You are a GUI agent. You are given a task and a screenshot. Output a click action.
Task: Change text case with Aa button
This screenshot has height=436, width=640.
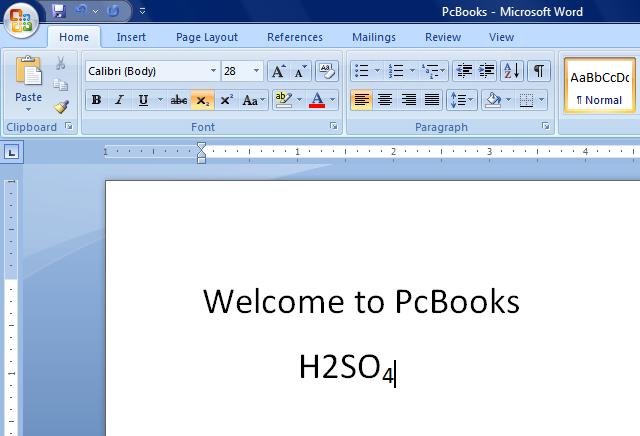click(253, 100)
